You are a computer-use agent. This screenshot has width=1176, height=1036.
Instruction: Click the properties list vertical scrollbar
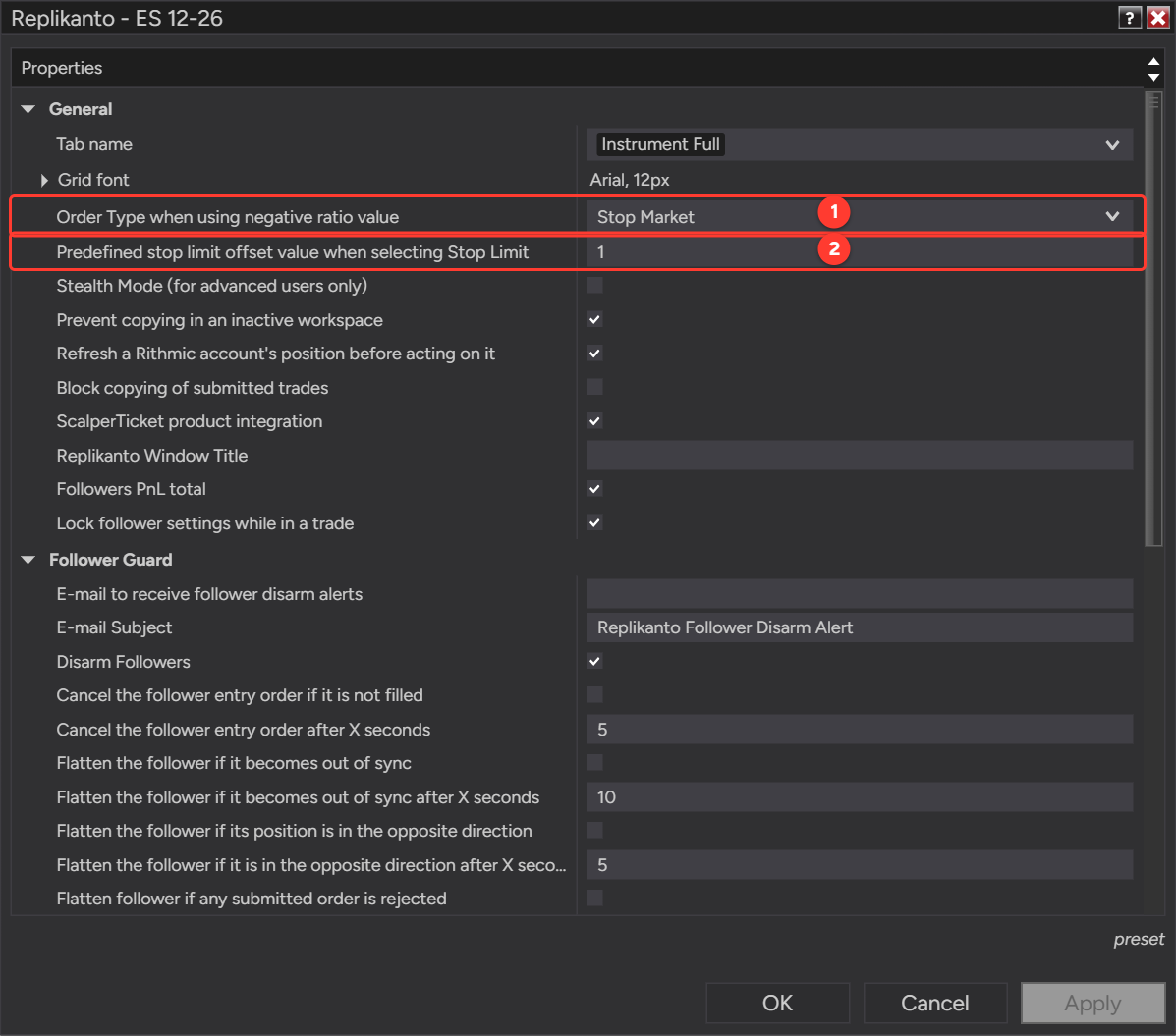1153,318
